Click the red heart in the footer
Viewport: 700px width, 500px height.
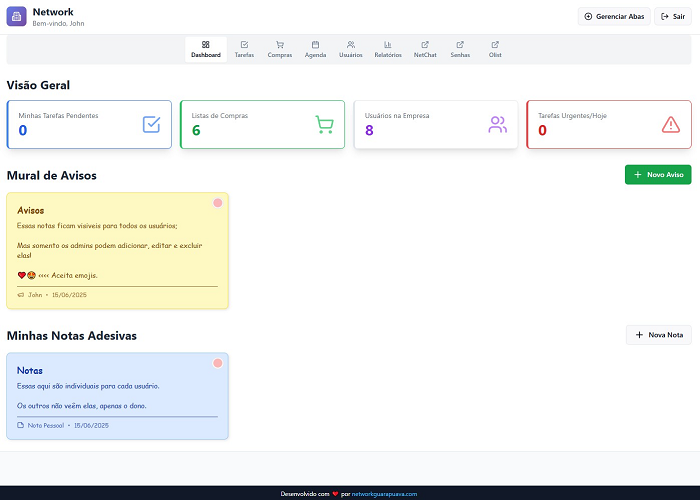click(x=335, y=494)
